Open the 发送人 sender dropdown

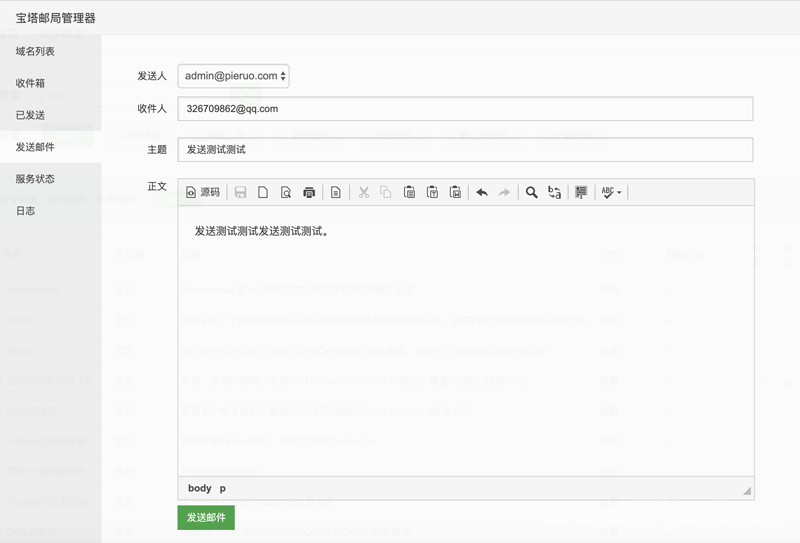click(x=234, y=76)
